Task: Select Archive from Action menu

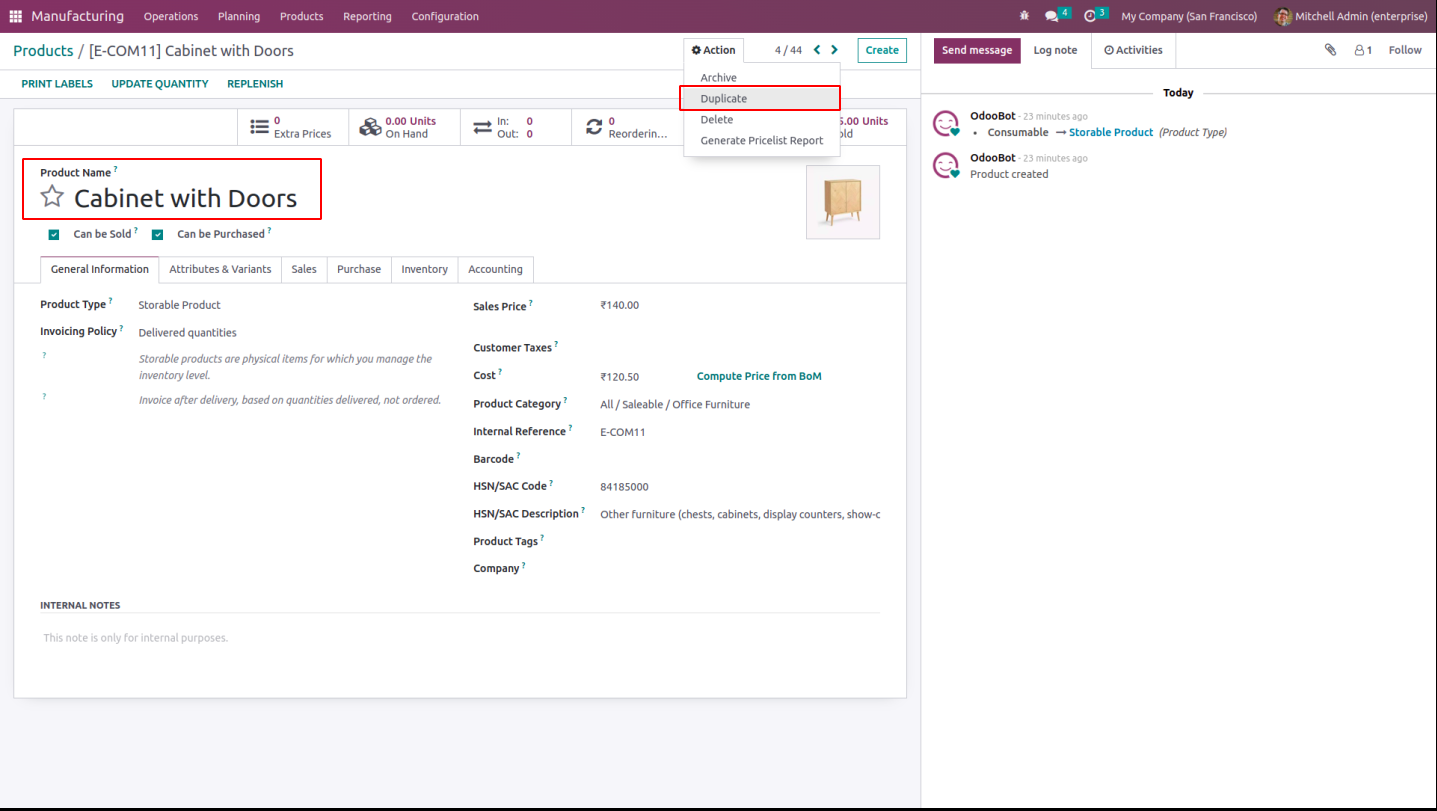Action: point(762,77)
